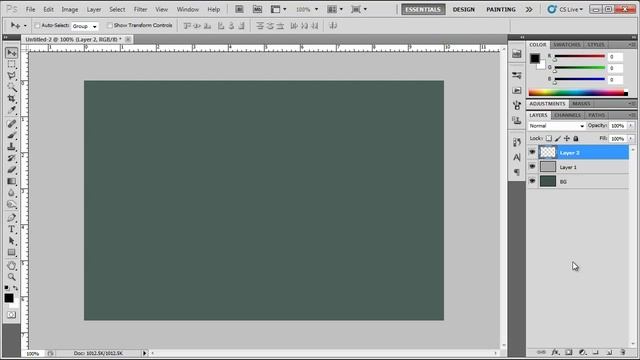
Task: Select the Zoom tool
Action: tap(11, 277)
